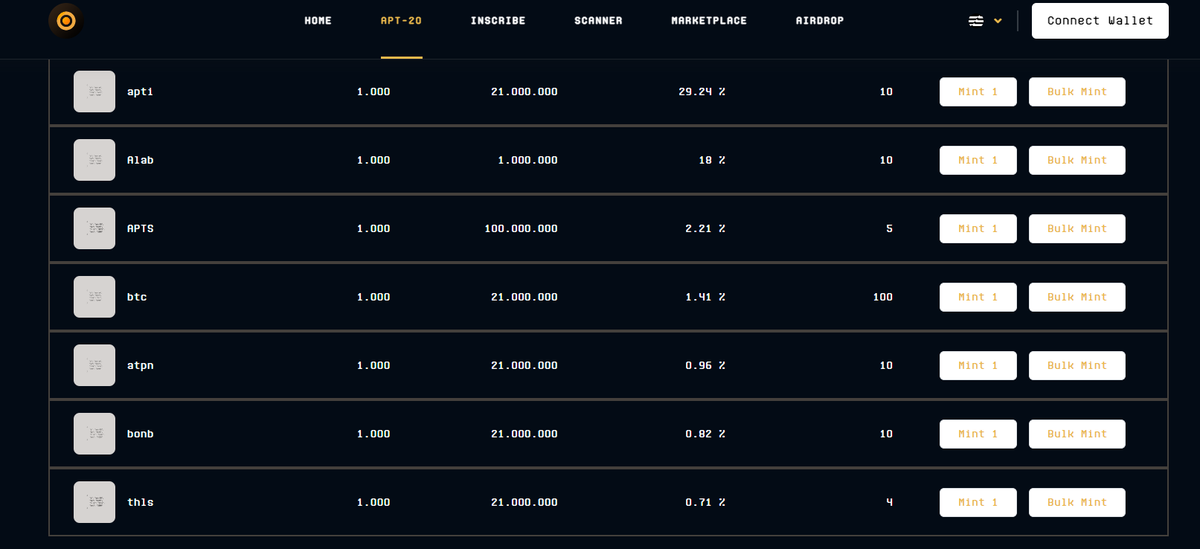This screenshot has height=549, width=1200.
Task: Go to the HOME page
Action: pyautogui.click(x=318, y=21)
